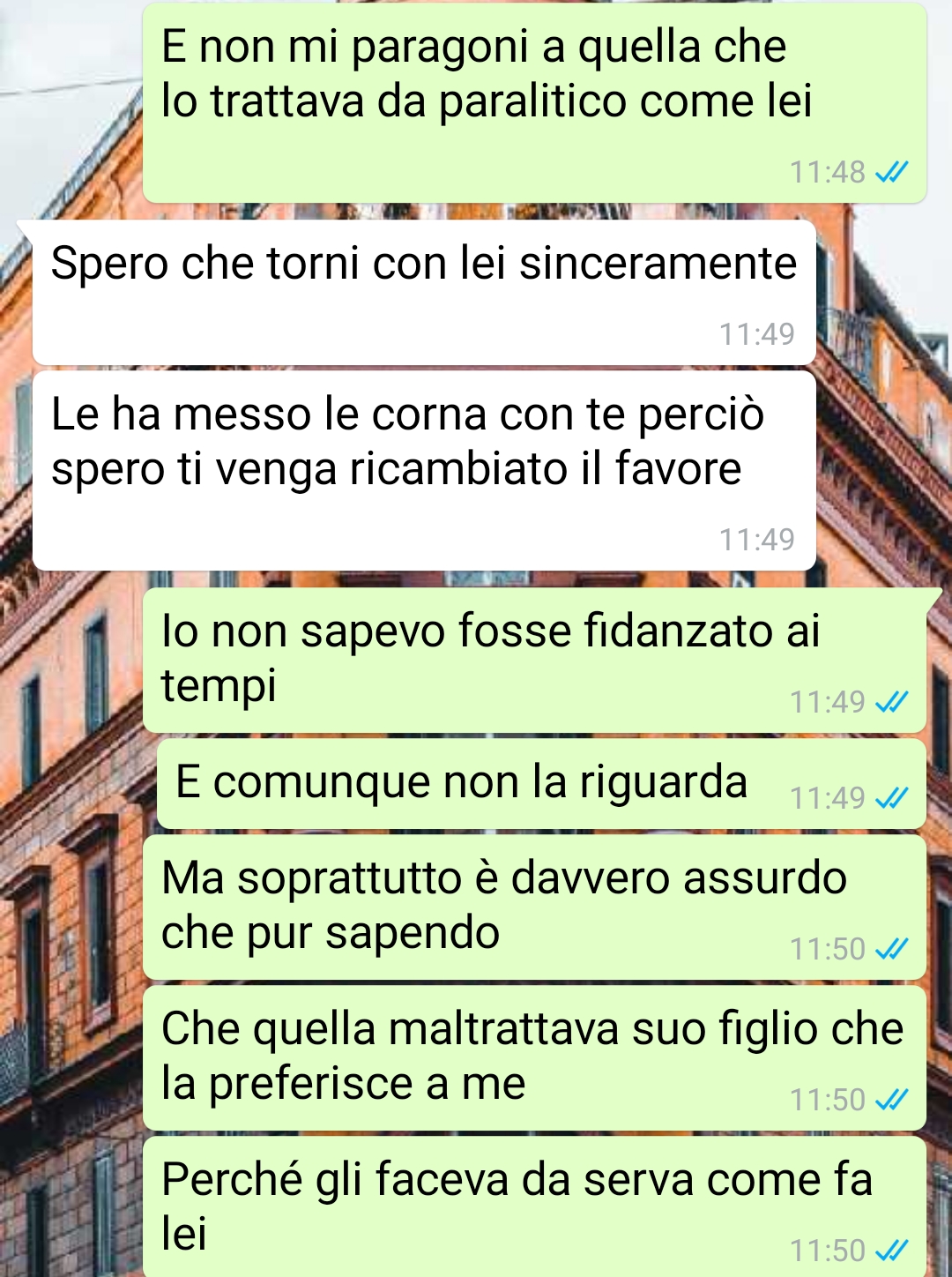Tap read ticks on 'serva come fa lei' message
Screen dimensions: 952x1277
pos(891,1251)
